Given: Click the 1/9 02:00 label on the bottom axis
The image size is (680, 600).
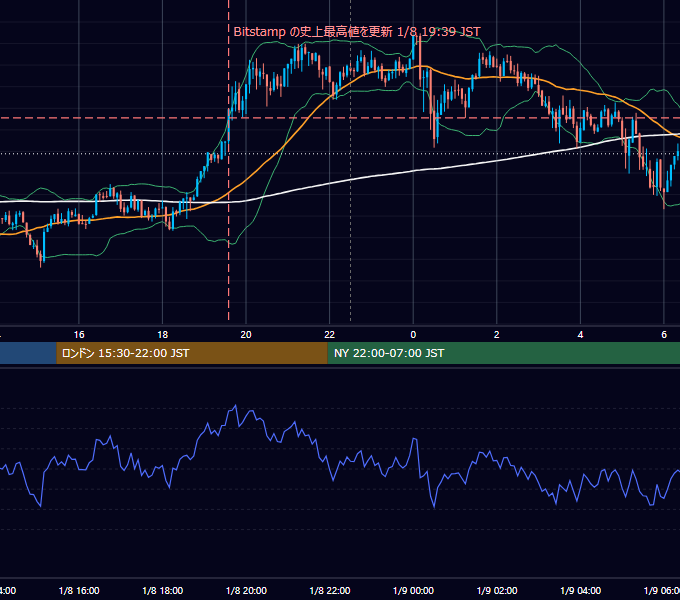Looking at the screenshot, I should pos(497,591).
